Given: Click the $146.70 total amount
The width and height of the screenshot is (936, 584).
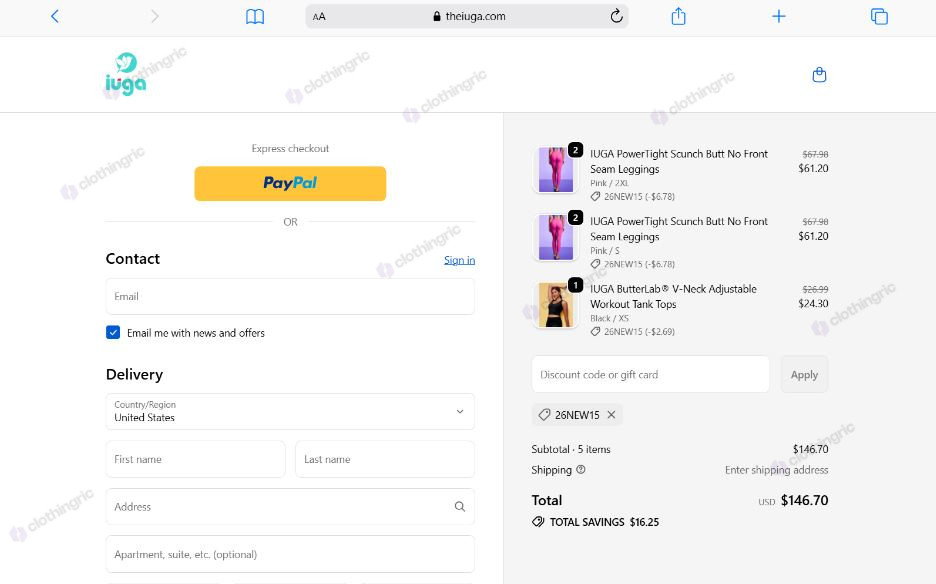Looking at the screenshot, I should pos(804,500).
